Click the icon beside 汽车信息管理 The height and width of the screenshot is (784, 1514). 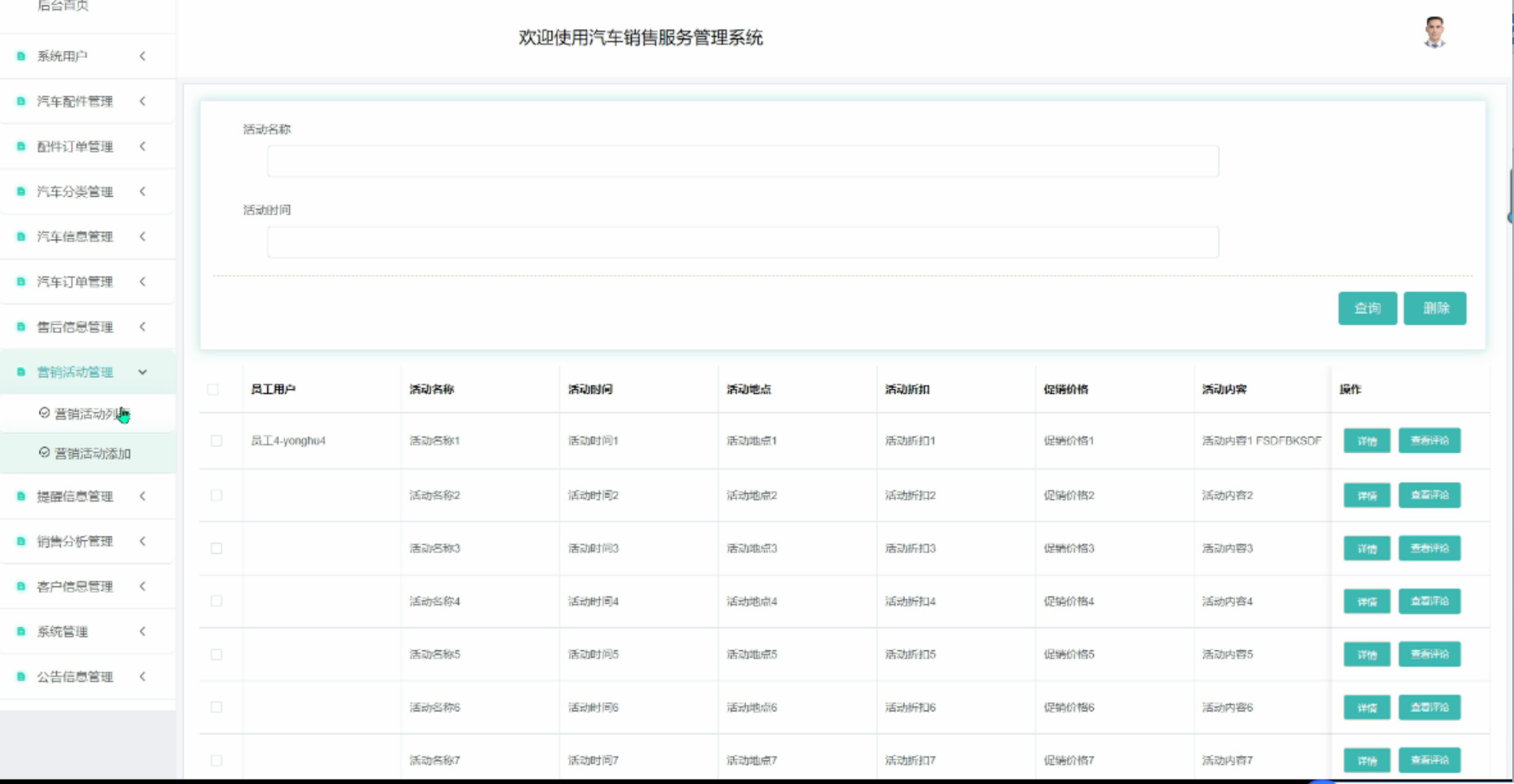tap(21, 237)
